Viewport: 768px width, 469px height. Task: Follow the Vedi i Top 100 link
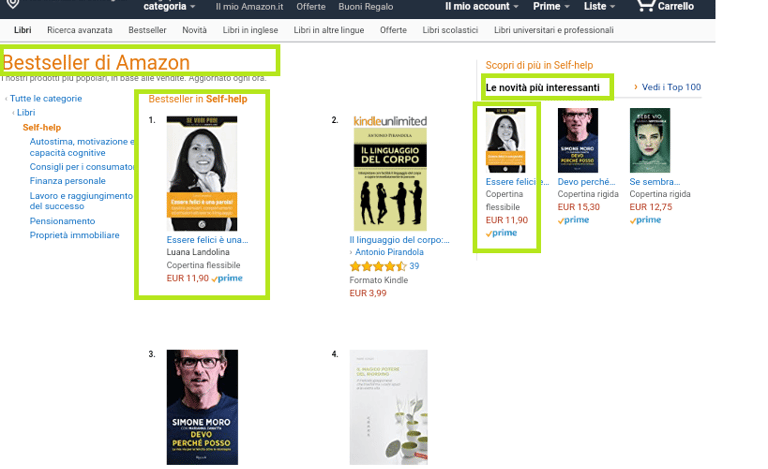[671, 87]
